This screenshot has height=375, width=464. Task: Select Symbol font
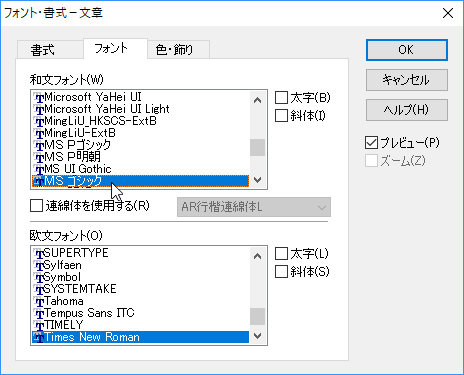140,277
